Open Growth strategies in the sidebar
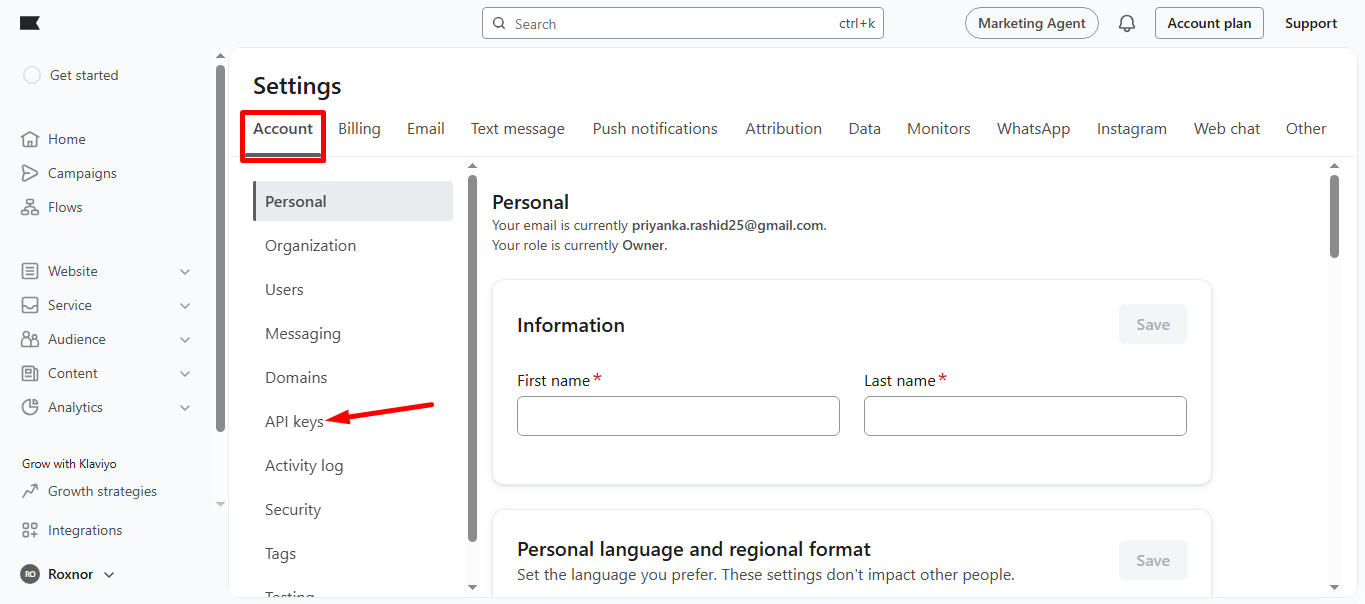The image size is (1365, 604). (x=103, y=490)
